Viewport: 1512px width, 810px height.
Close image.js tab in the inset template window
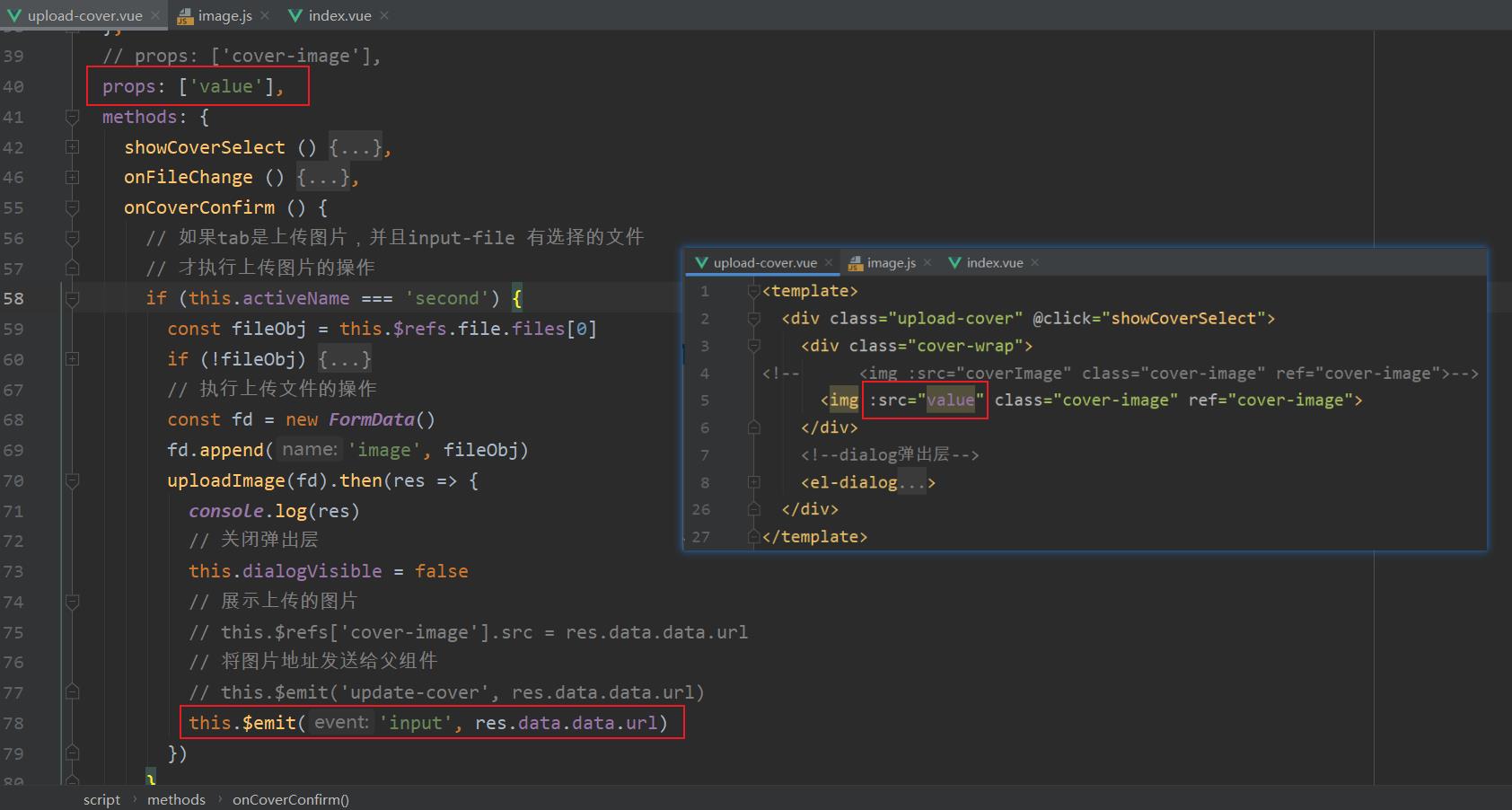click(x=927, y=262)
